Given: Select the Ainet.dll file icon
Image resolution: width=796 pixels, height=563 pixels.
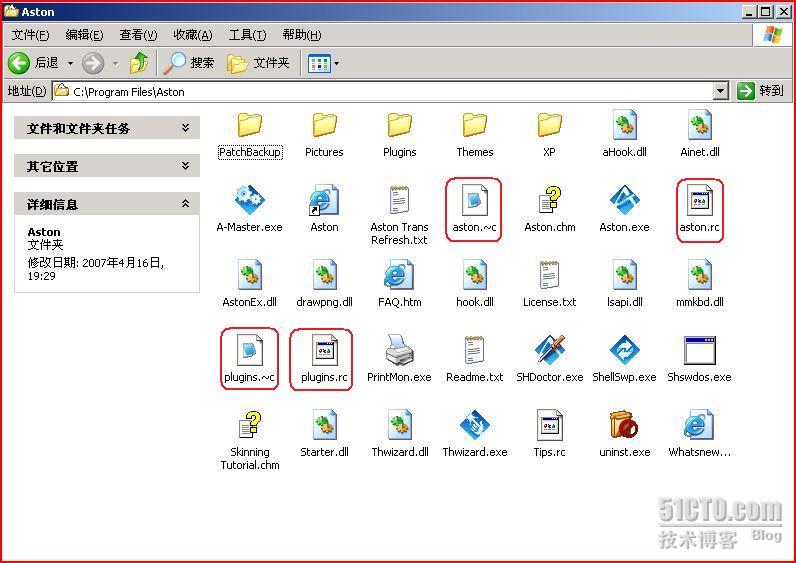Looking at the screenshot, I should click(x=700, y=125).
